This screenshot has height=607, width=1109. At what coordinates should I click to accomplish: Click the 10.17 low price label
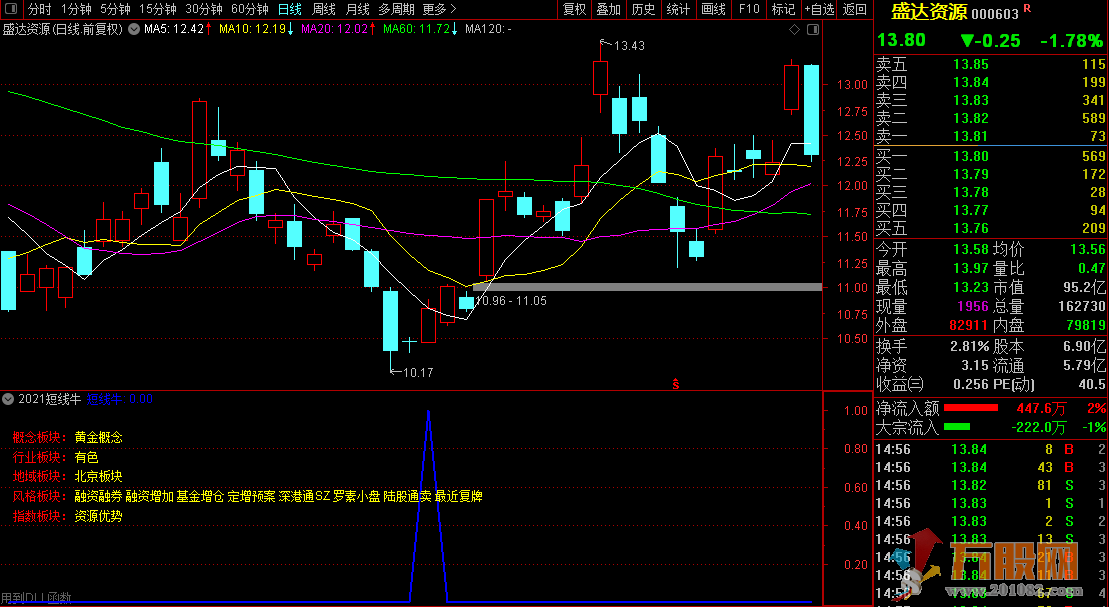pyautogui.click(x=418, y=372)
